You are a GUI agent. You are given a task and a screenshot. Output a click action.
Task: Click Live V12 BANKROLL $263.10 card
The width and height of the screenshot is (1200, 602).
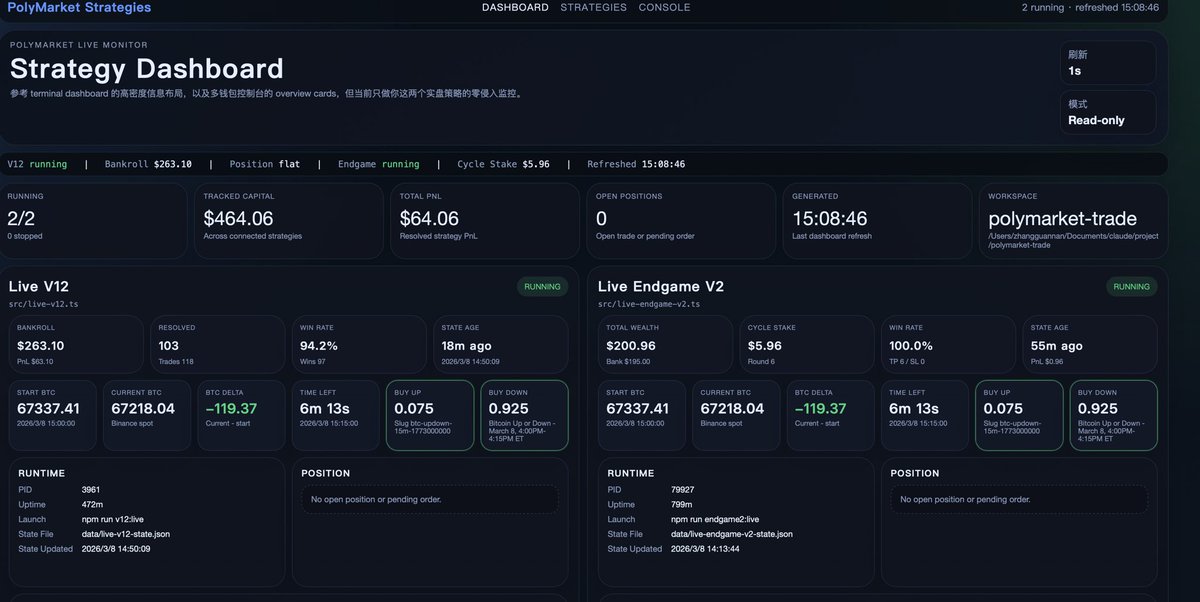tap(78, 345)
